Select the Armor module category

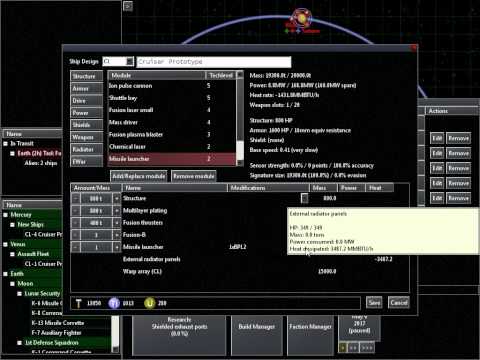(86, 89)
